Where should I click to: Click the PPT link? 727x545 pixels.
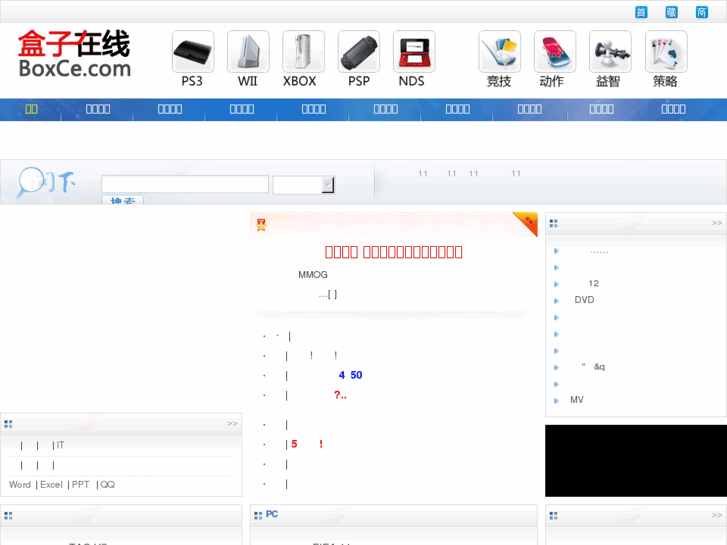pyautogui.click(x=80, y=485)
